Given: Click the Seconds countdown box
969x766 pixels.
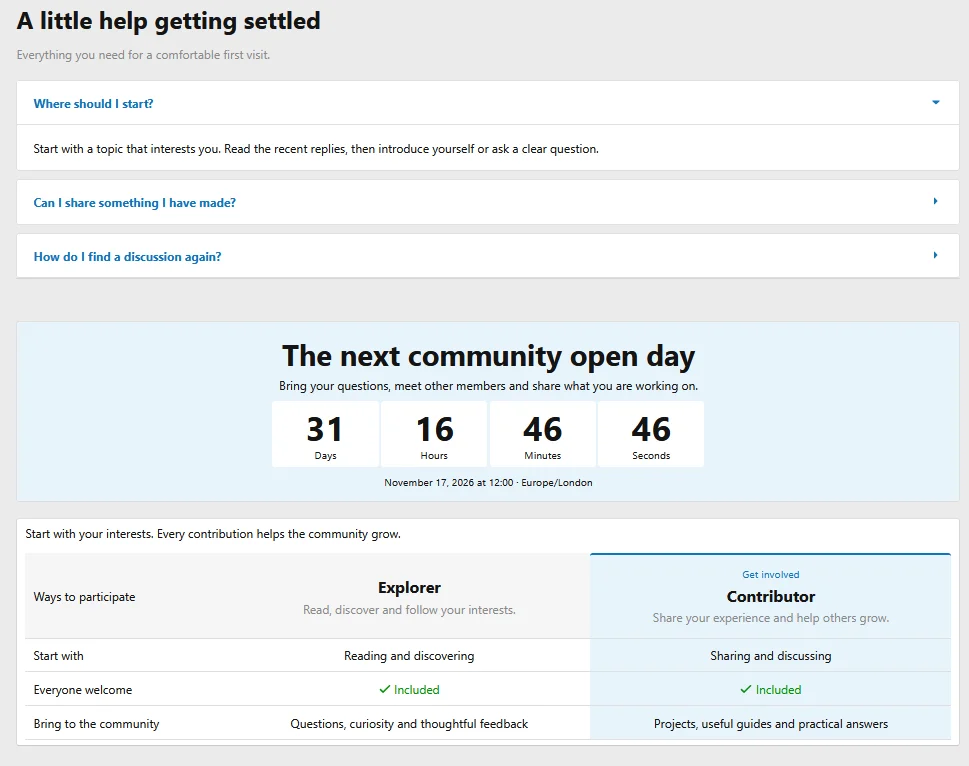Looking at the screenshot, I should point(651,434).
